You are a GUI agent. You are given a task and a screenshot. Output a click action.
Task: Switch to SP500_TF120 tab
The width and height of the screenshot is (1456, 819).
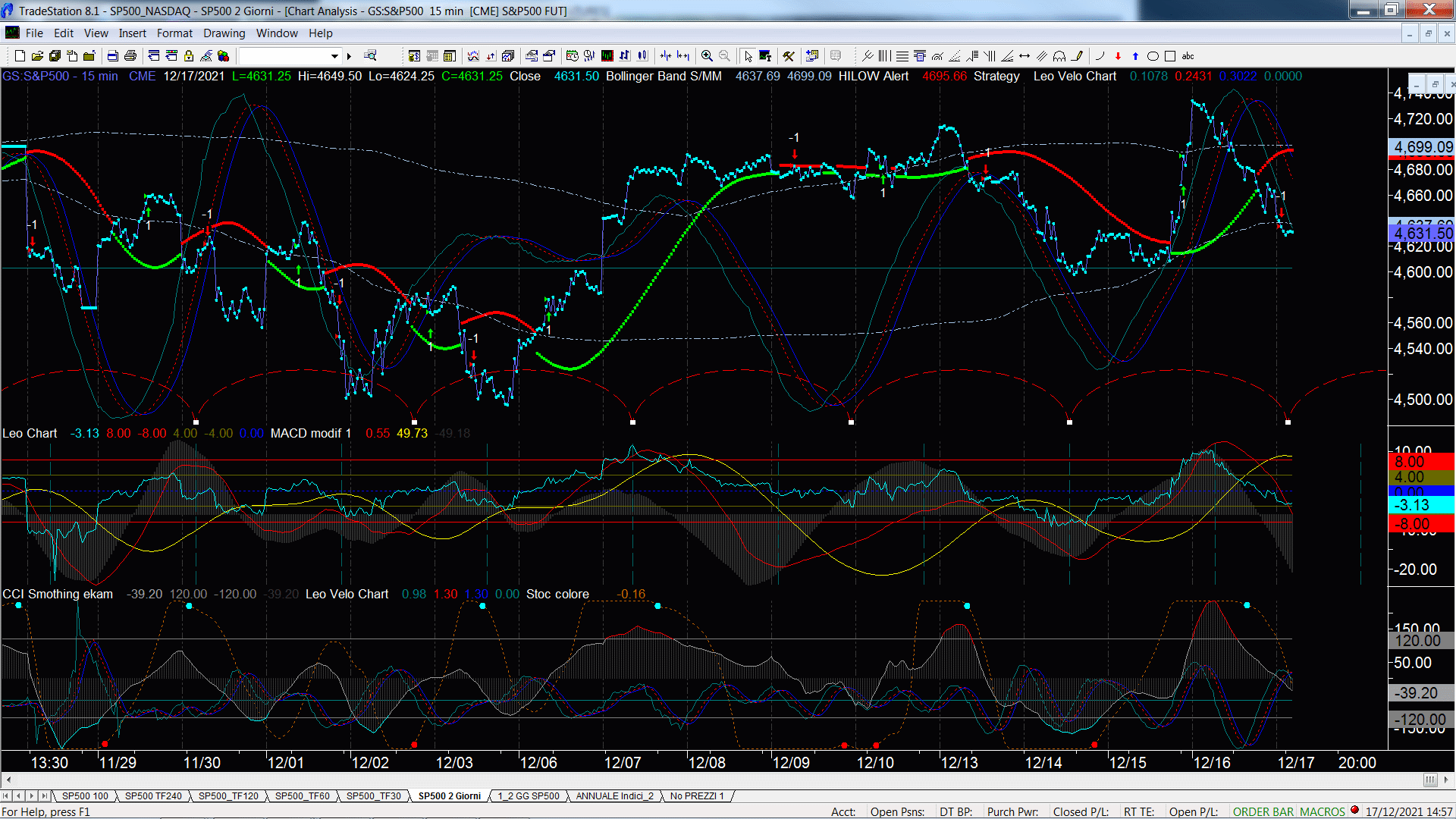coord(228,796)
